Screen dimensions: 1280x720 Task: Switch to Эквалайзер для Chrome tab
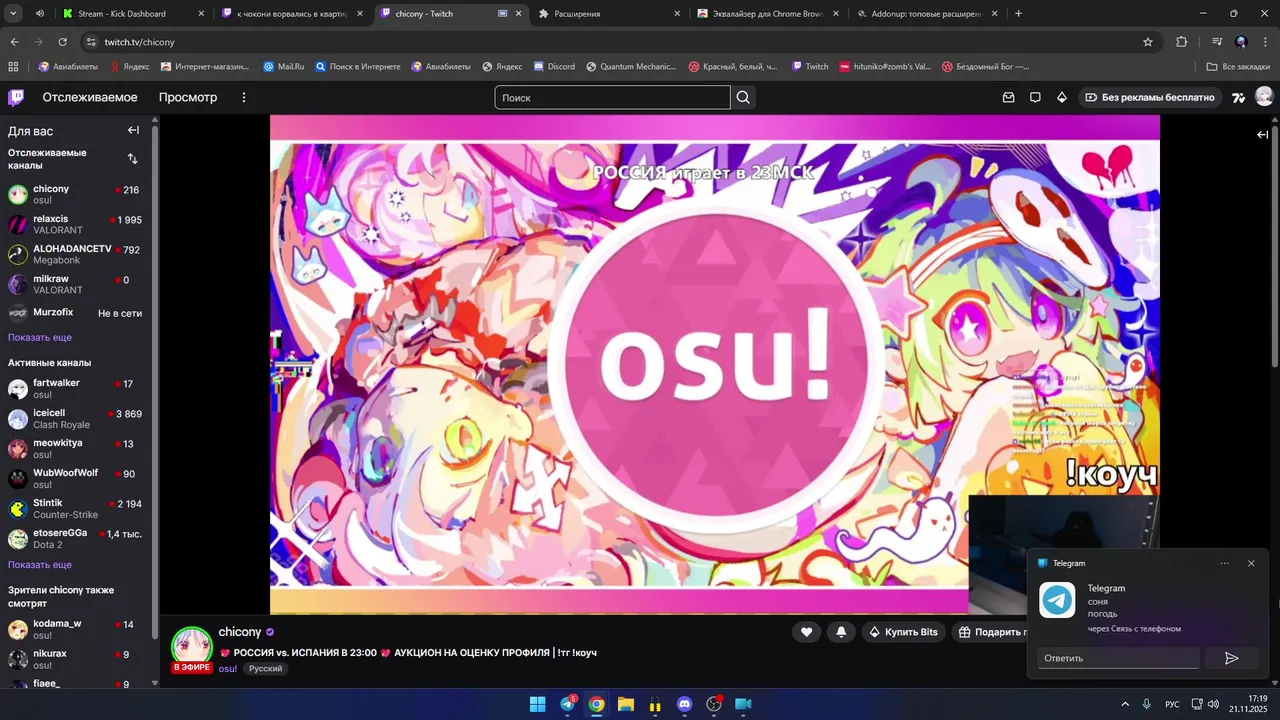point(767,14)
